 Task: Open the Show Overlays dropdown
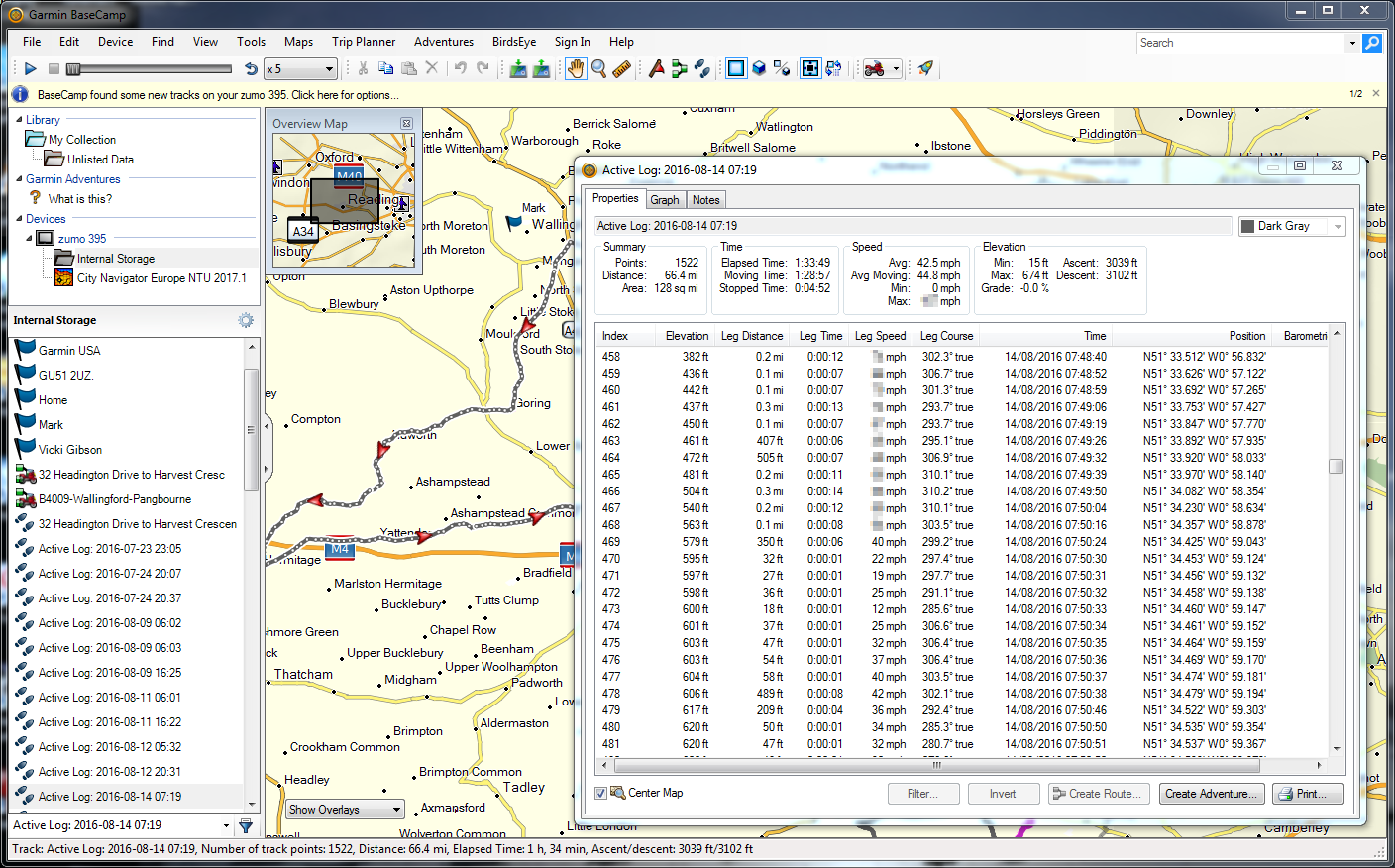tap(344, 810)
